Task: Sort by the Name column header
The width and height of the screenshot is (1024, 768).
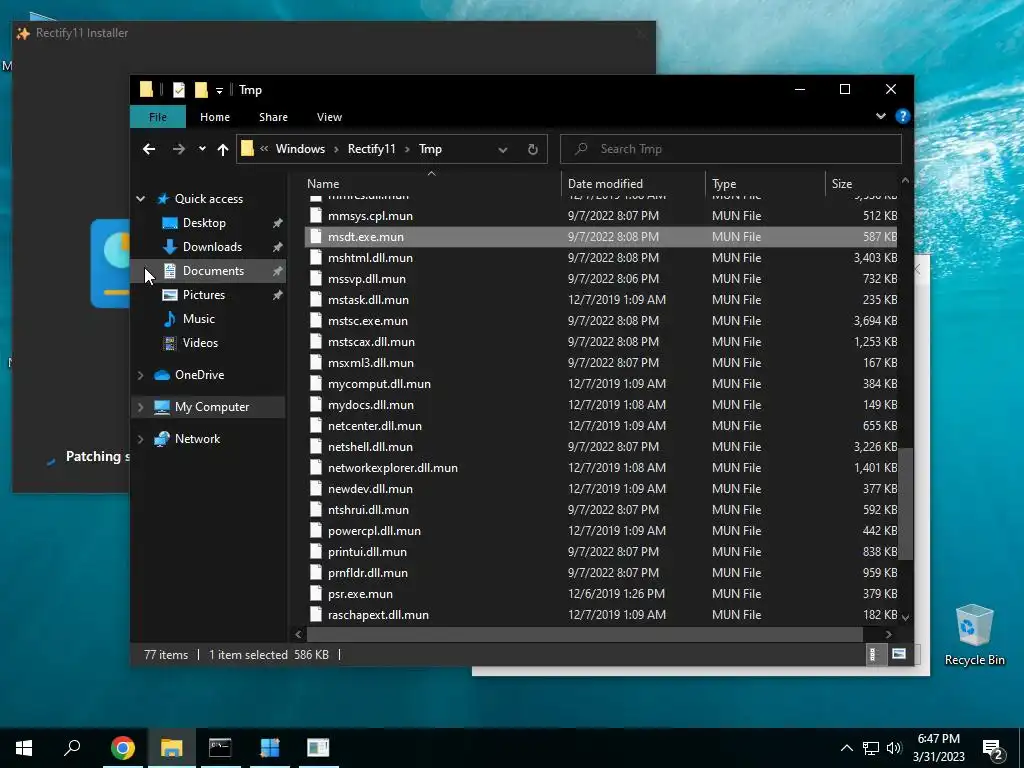Action: pyautogui.click(x=431, y=184)
